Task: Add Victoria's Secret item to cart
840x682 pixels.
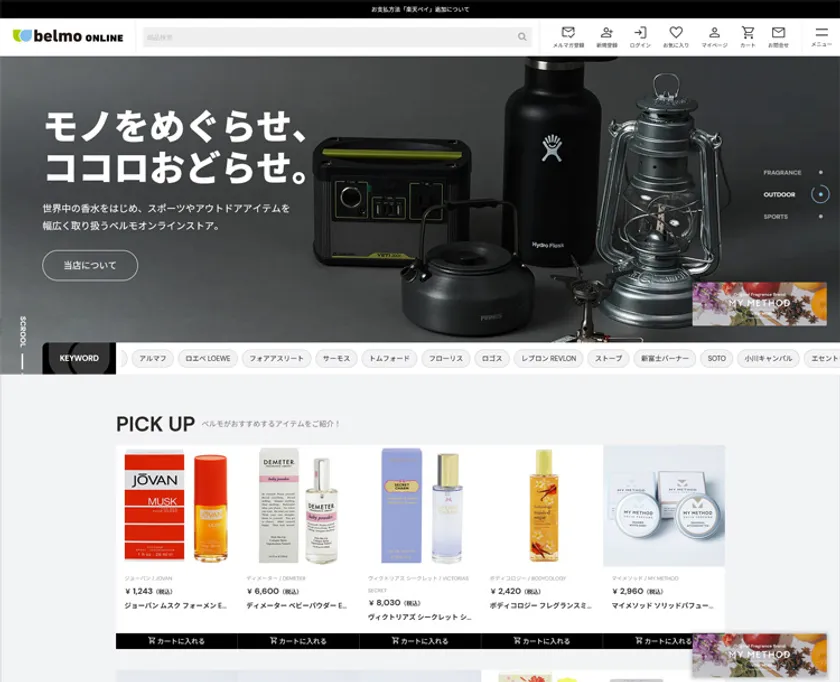Action: coord(421,641)
